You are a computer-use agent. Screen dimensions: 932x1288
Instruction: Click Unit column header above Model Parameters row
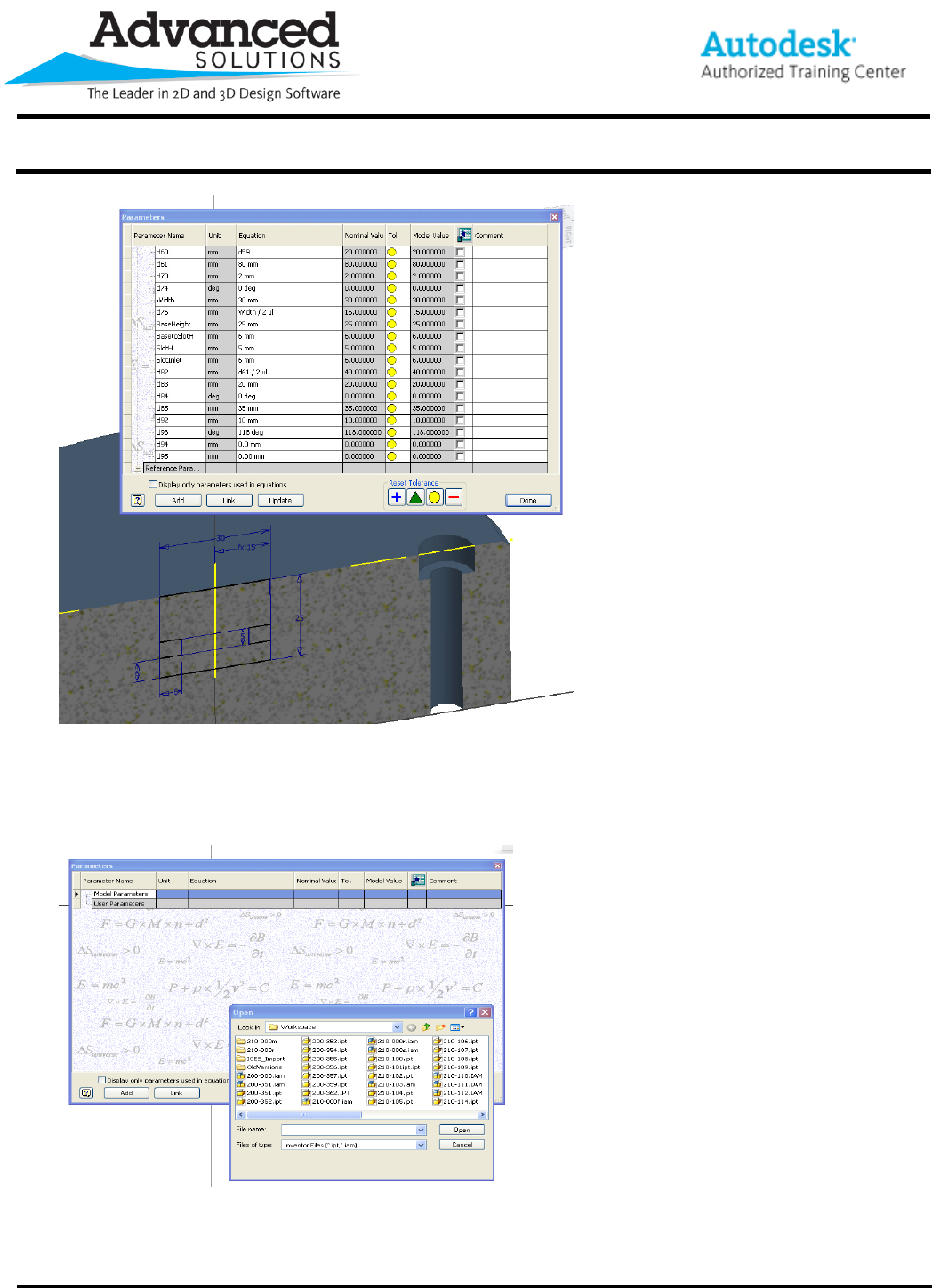coord(172,881)
